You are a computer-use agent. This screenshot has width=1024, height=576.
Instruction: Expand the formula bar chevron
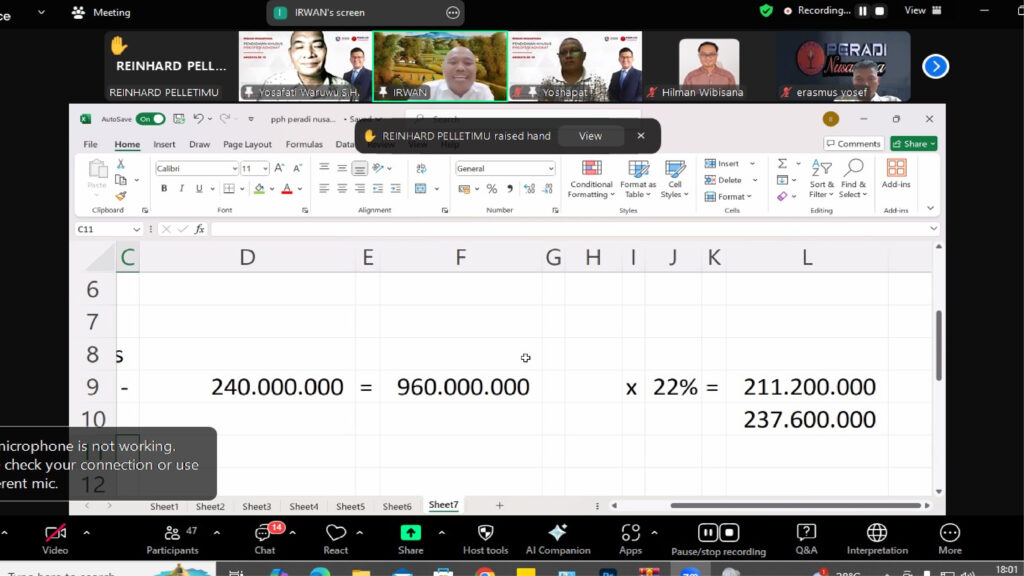point(933,229)
